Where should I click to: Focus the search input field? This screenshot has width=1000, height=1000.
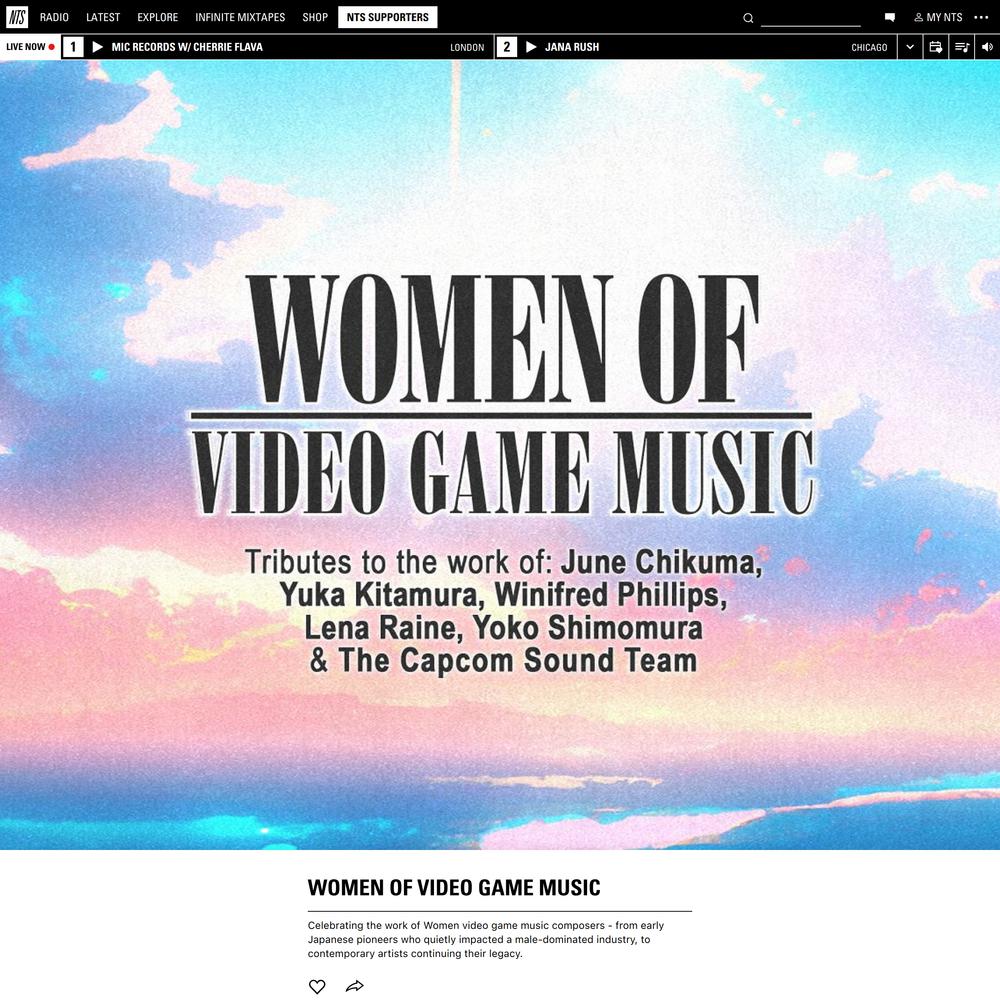click(x=811, y=18)
